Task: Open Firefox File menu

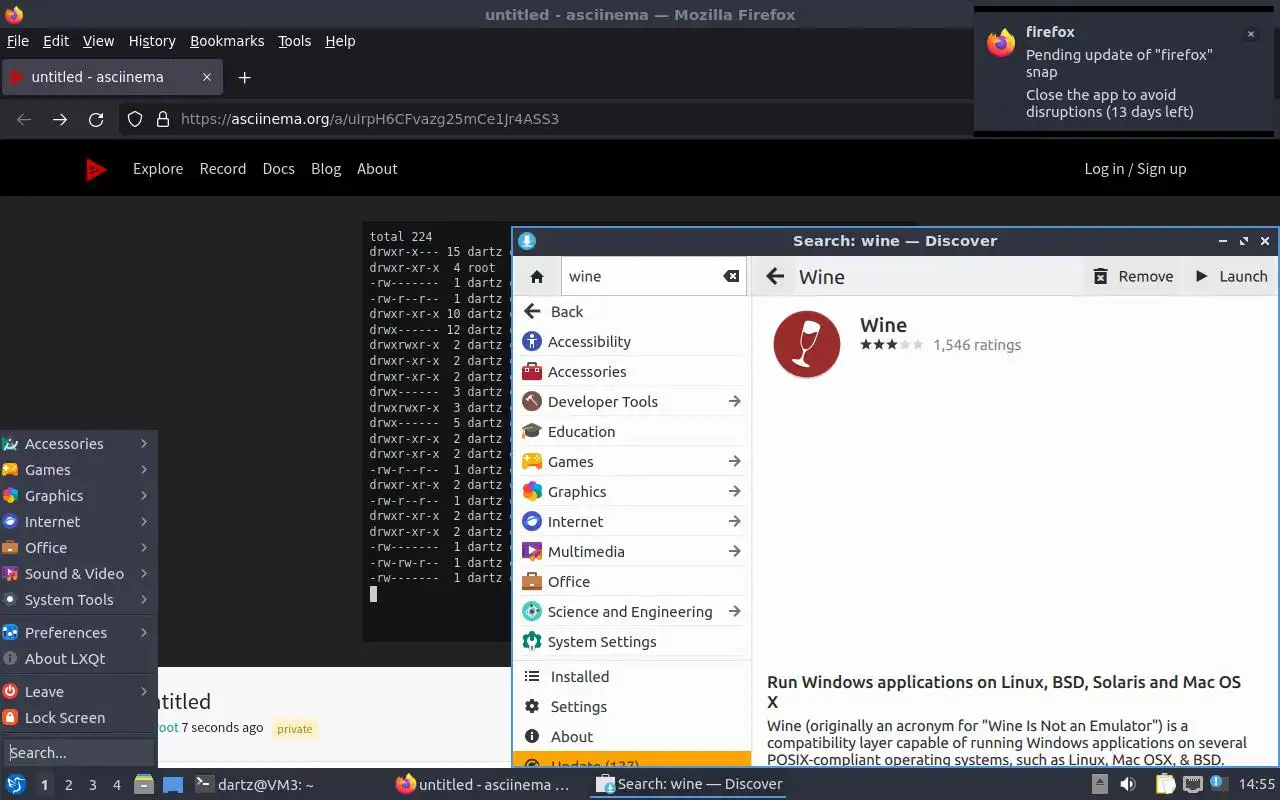Action: (18, 41)
